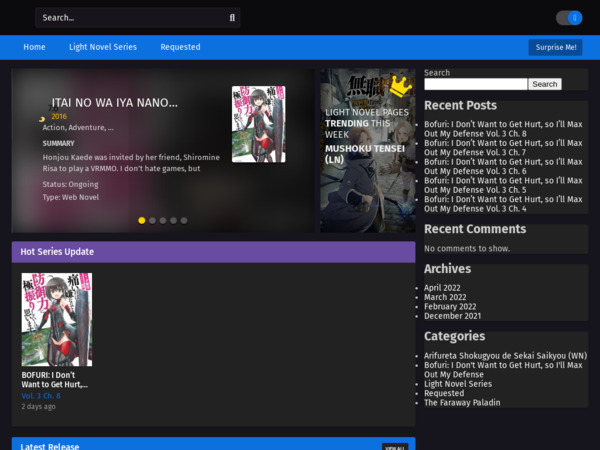This screenshot has width=600, height=450.
Task: Click the yellow crown trending icon
Action: (x=400, y=86)
